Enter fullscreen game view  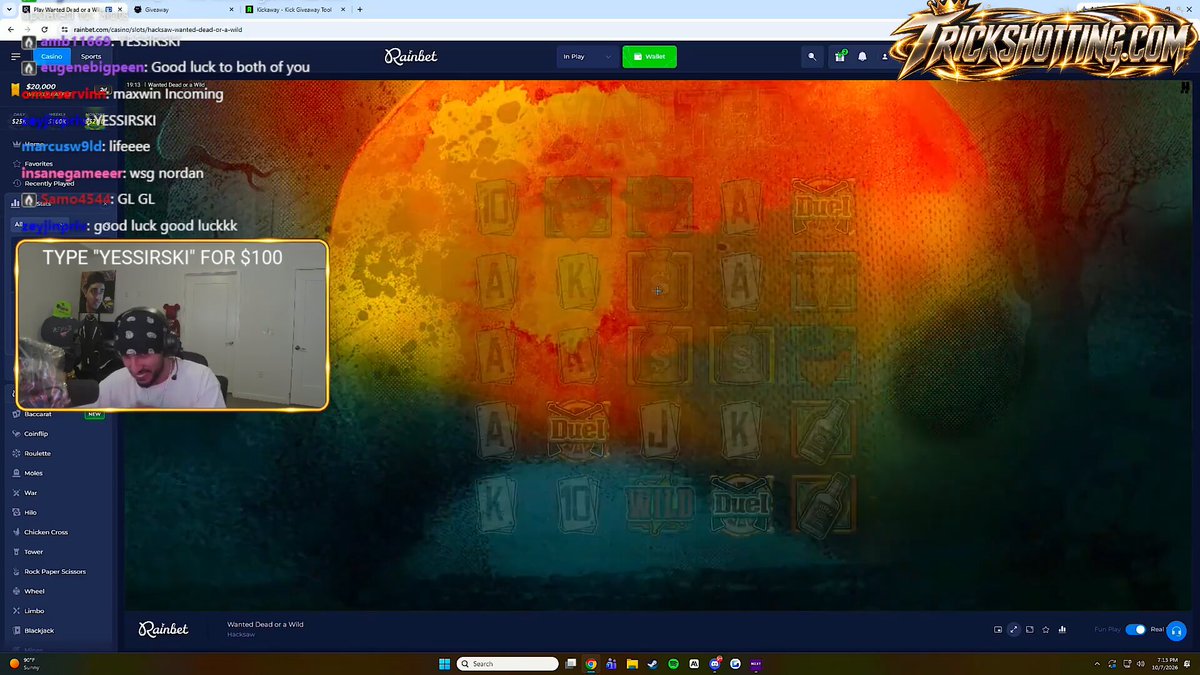coord(1030,629)
